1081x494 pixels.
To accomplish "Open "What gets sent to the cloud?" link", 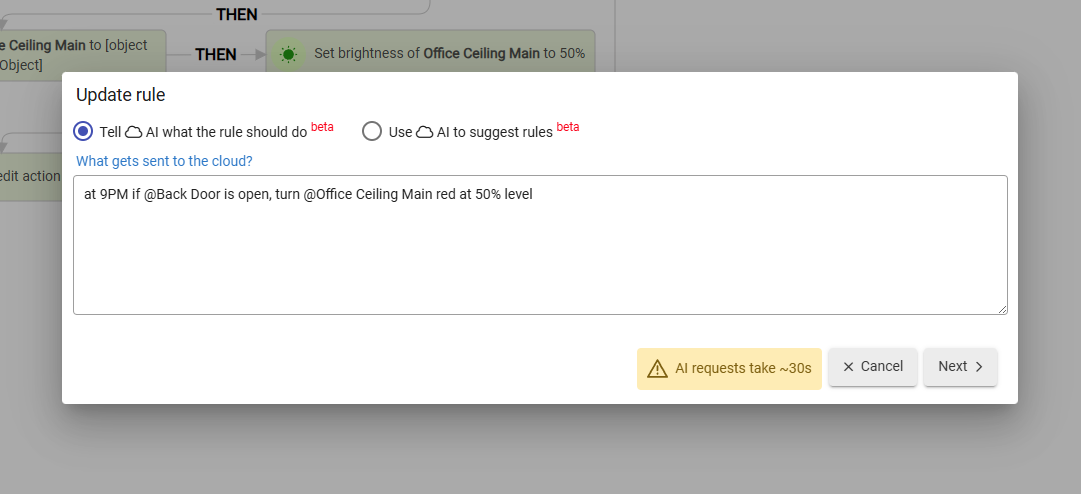I will tap(164, 161).
